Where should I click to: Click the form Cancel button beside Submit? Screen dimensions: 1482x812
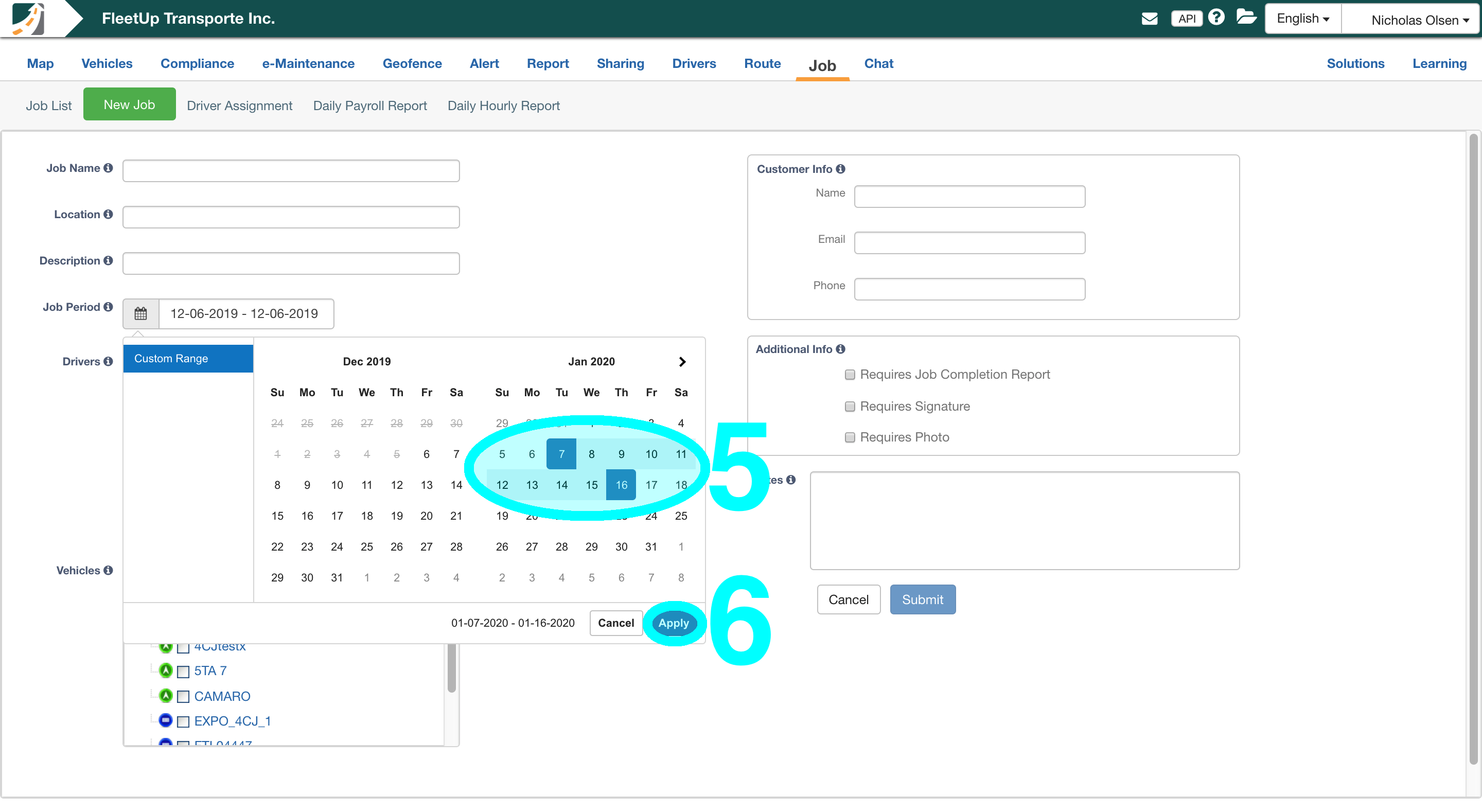pyautogui.click(x=849, y=599)
